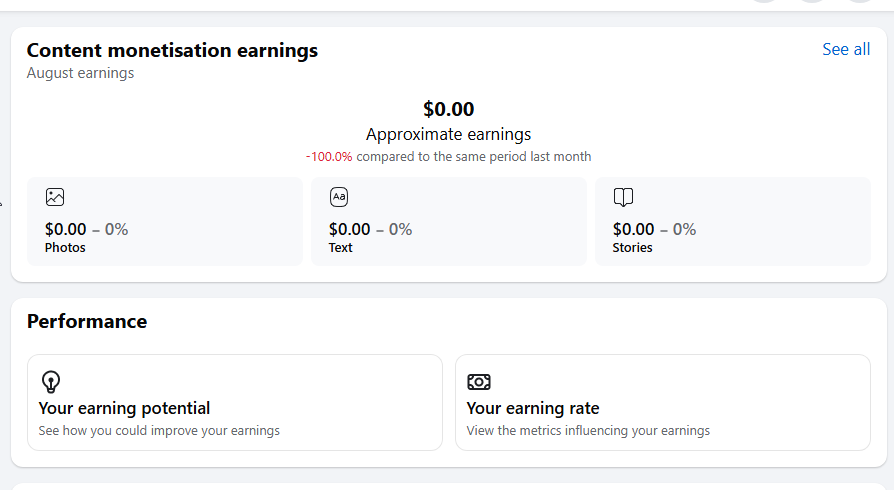Open the Stories earnings card
Screen dimensions: 894x490
coord(733,221)
